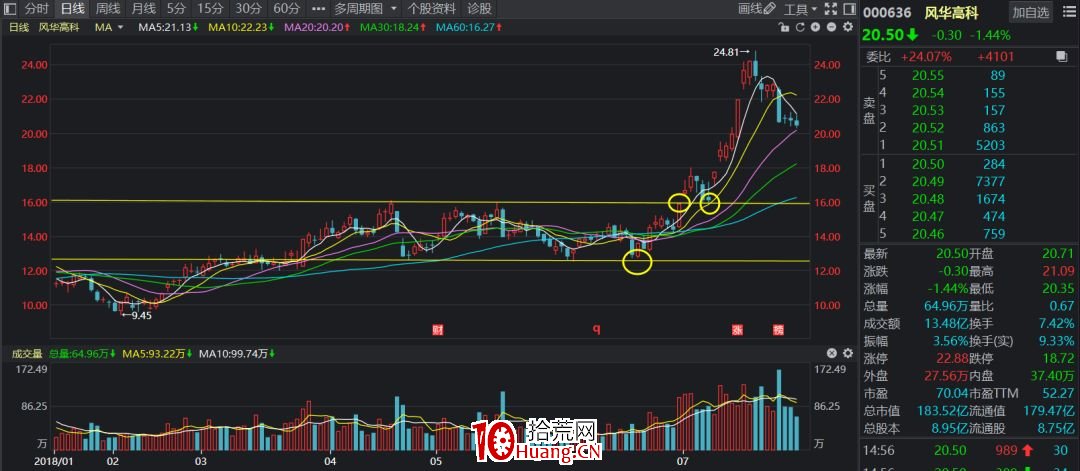Open the more periods ellipsis menu
This screenshot has height=471, width=1080.
[318, 9]
